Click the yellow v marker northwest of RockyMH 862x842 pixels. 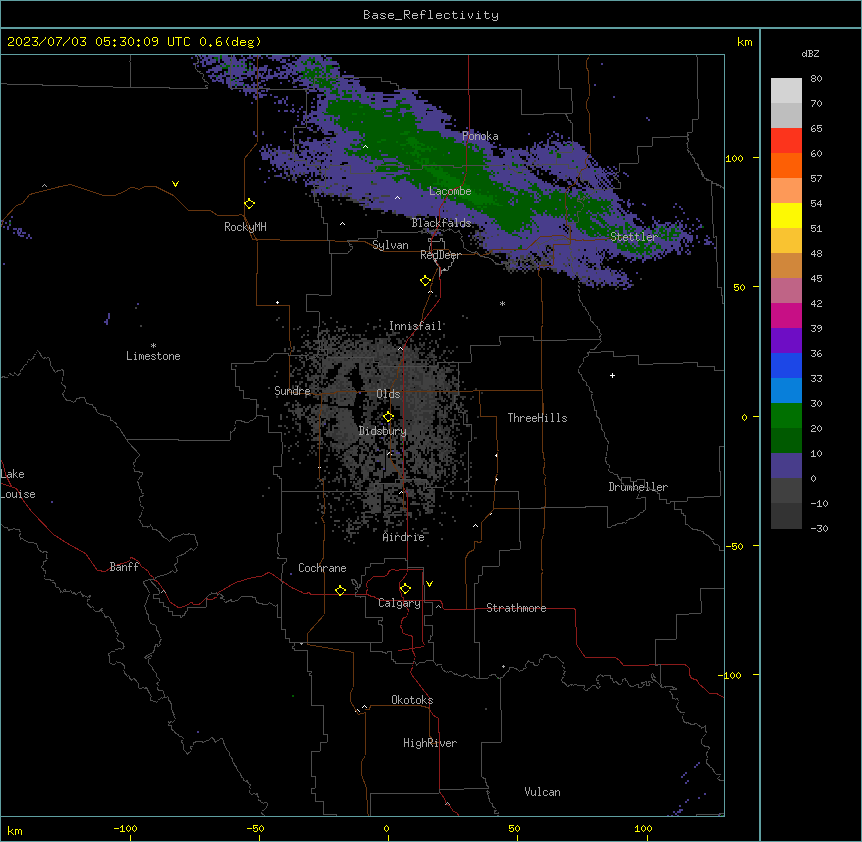[x=175, y=184]
